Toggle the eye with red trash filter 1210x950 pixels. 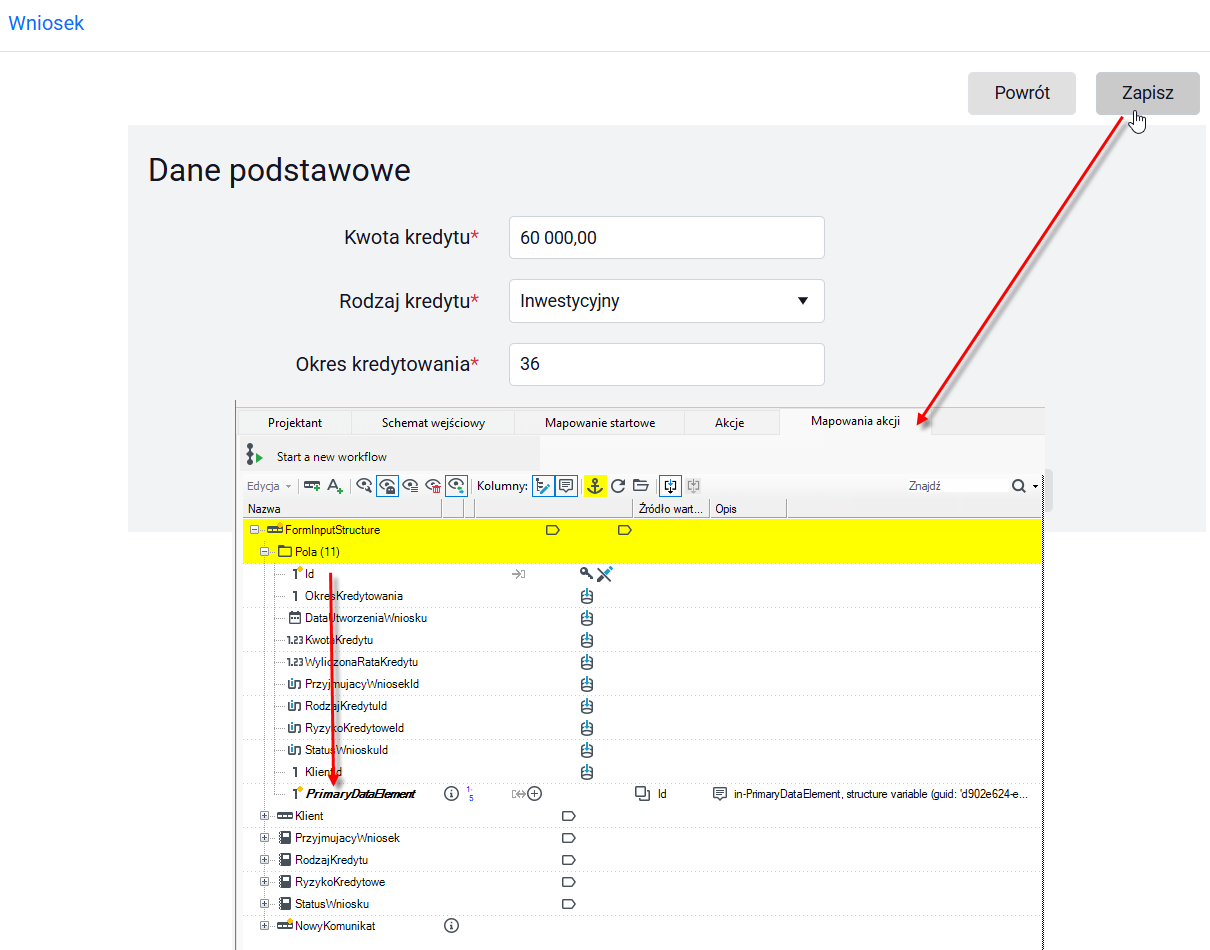[433, 486]
